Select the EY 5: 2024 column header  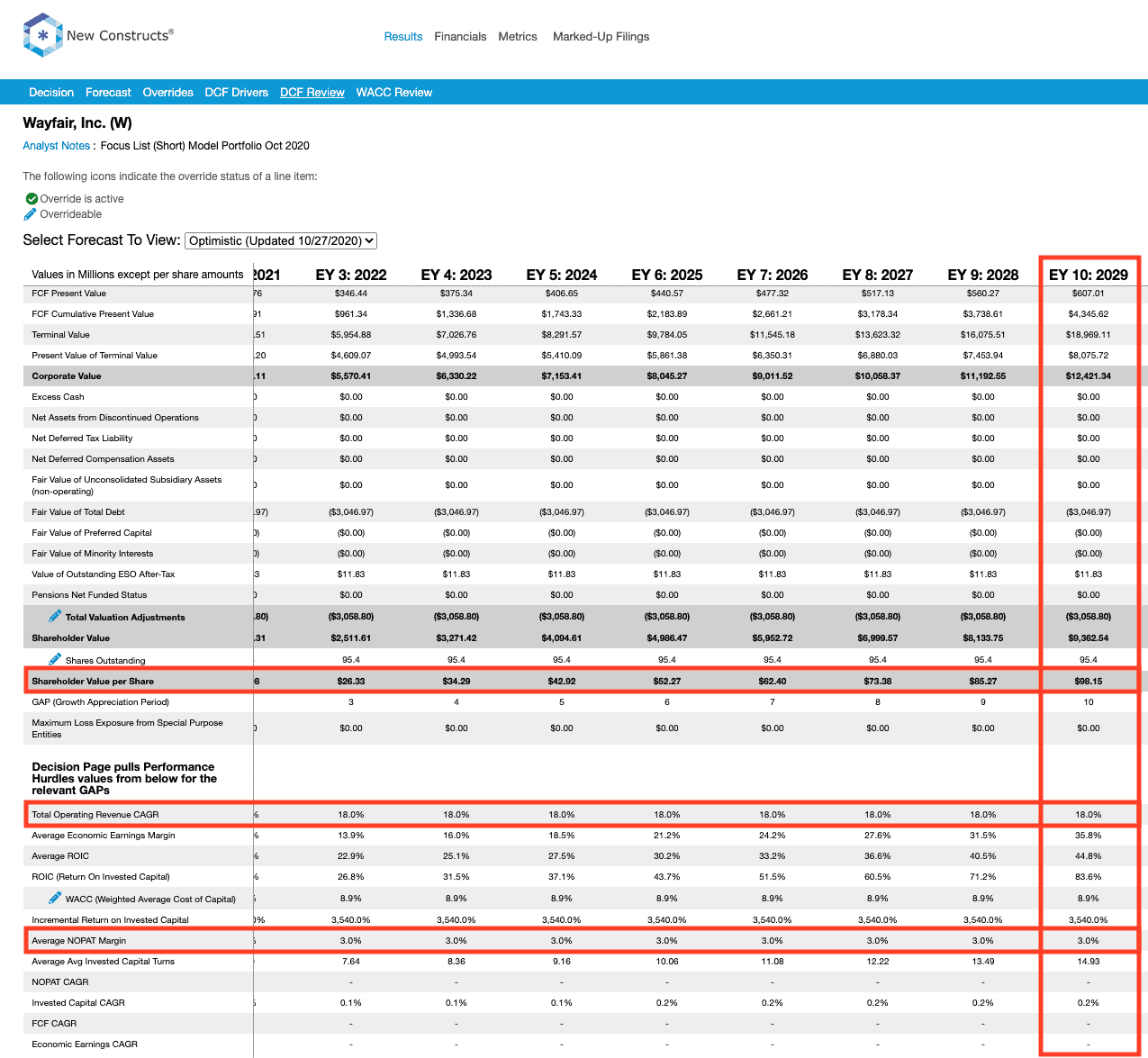pos(562,275)
